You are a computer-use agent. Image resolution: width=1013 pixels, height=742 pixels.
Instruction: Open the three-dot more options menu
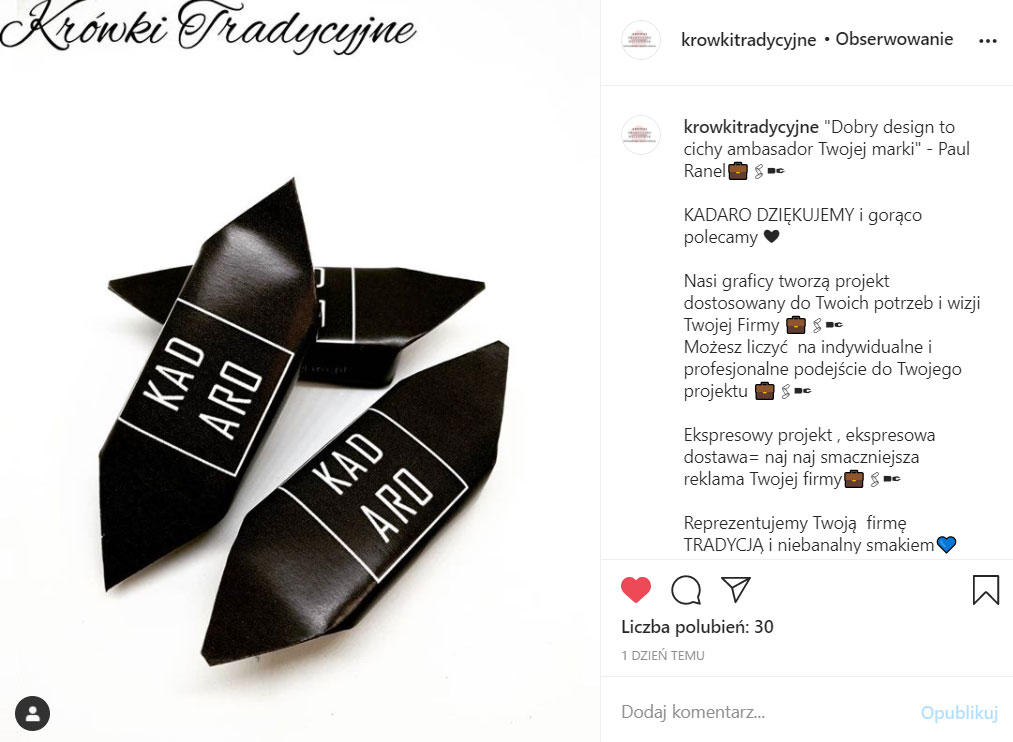point(988,41)
